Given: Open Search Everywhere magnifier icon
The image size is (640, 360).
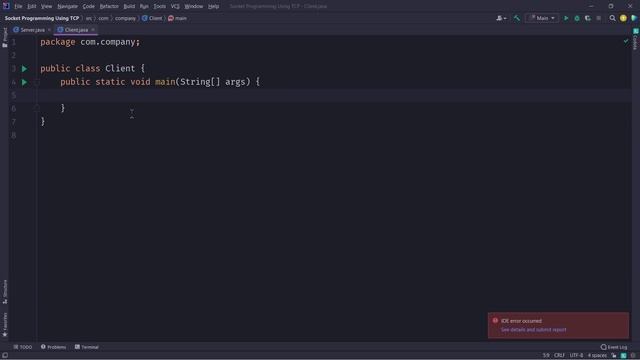Looking at the screenshot, I should point(612,18).
